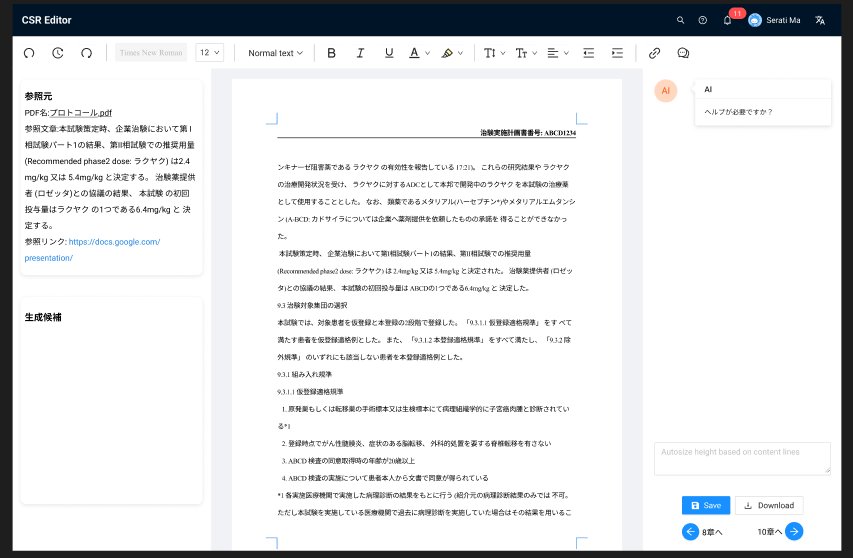
Task: Open the プロトコール.pdf reference file
Action: click(x=81, y=113)
